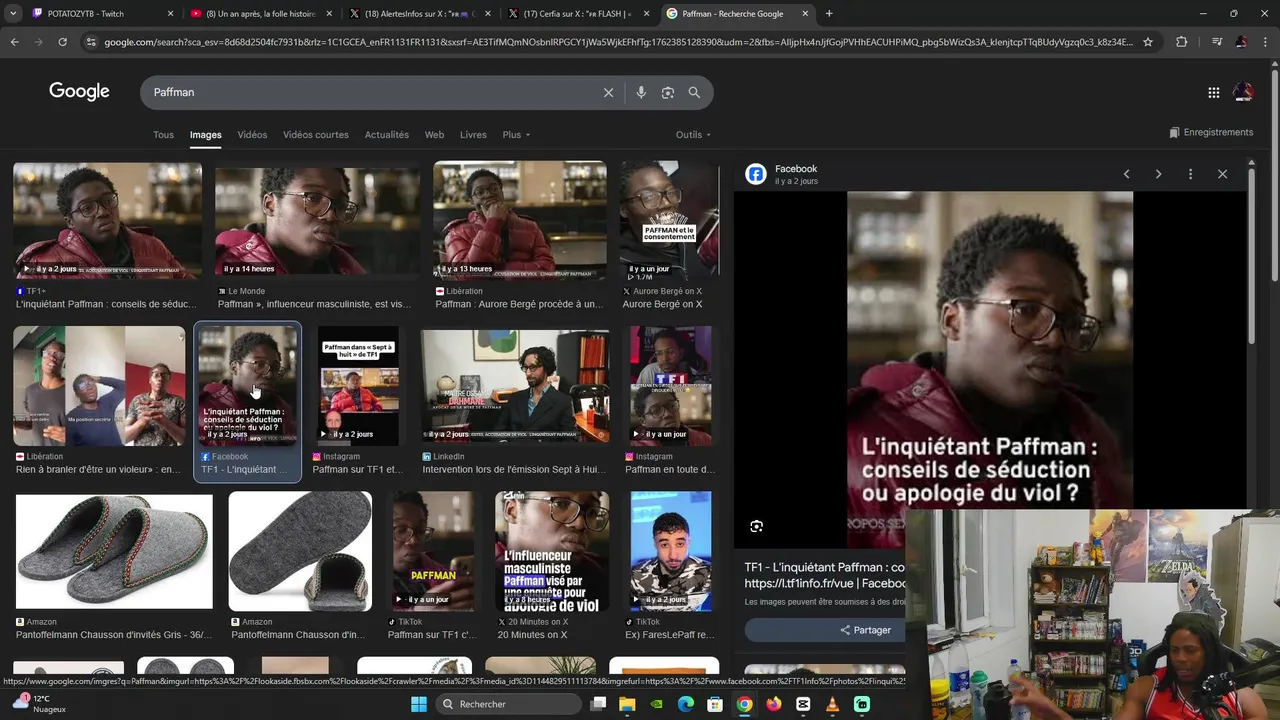Switch to the Livres tab
1280x720 pixels.
click(473, 135)
